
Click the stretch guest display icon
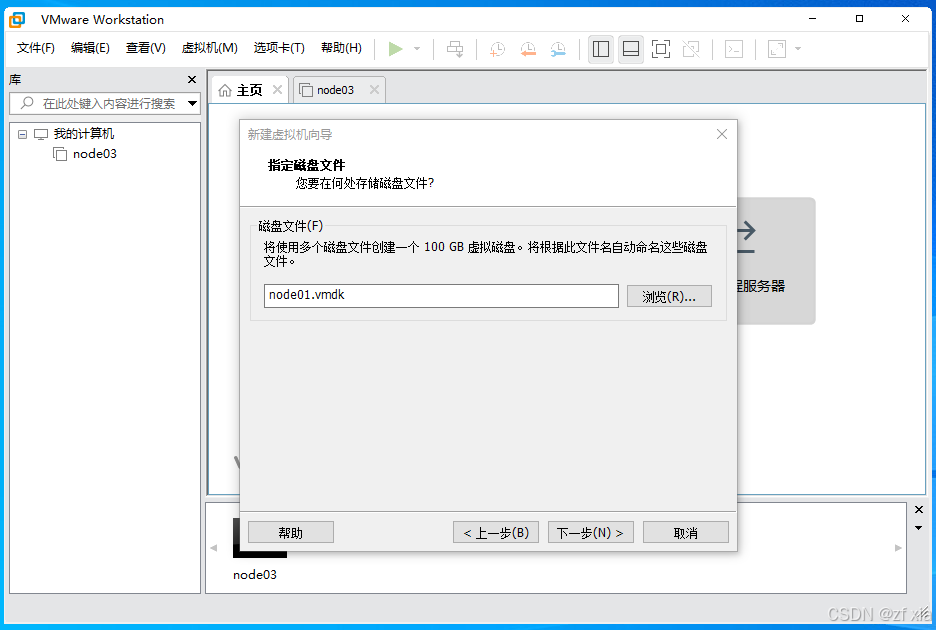(777, 48)
